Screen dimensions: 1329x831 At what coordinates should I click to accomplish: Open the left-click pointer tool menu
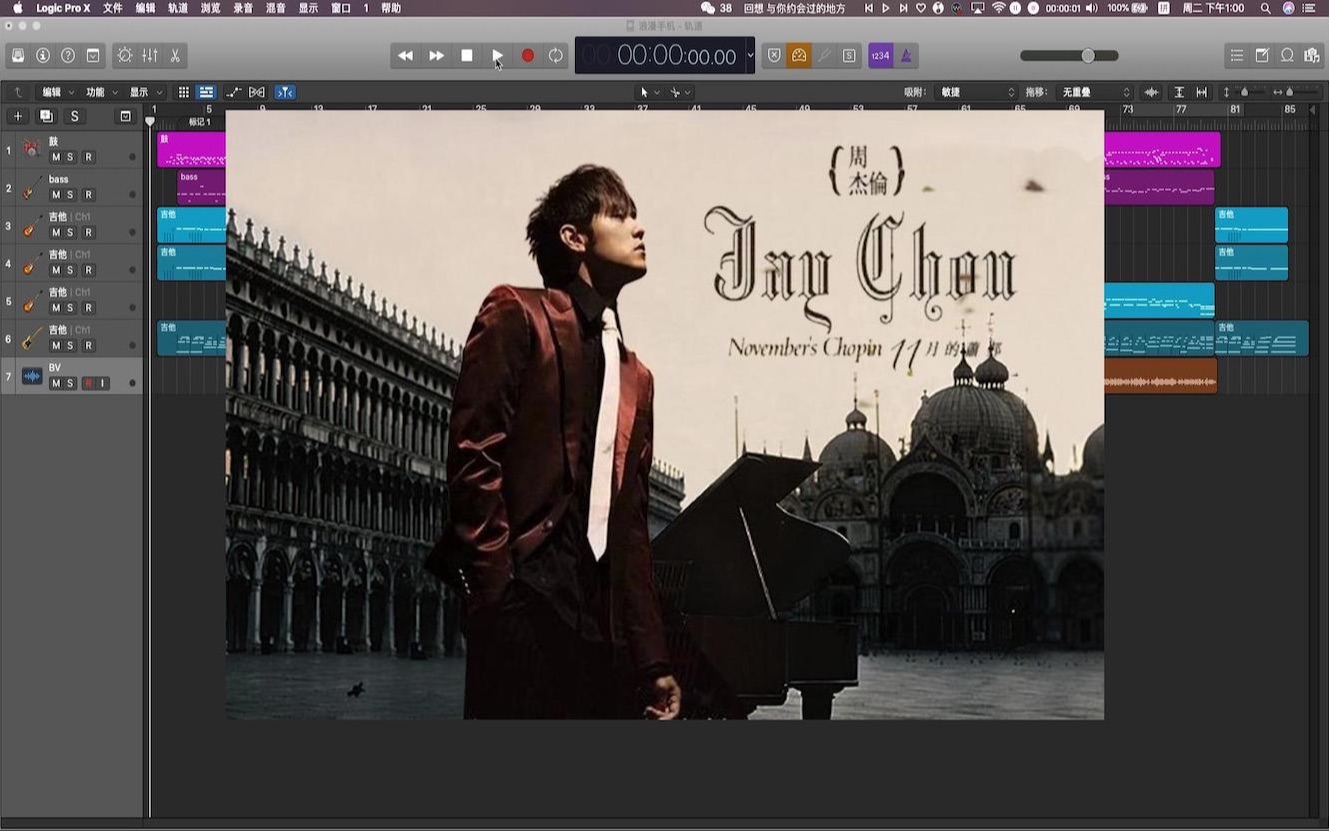(x=648, y=92)
